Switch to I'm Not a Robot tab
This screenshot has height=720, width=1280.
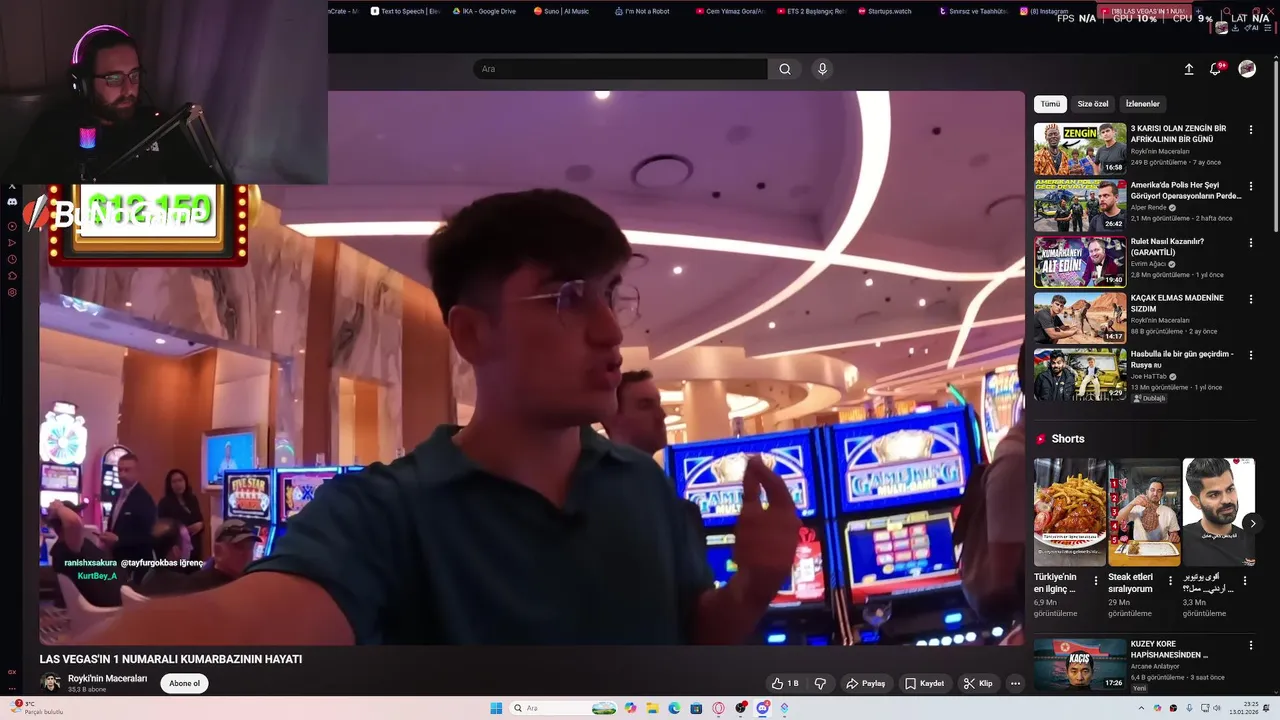[x=642, y=11]
